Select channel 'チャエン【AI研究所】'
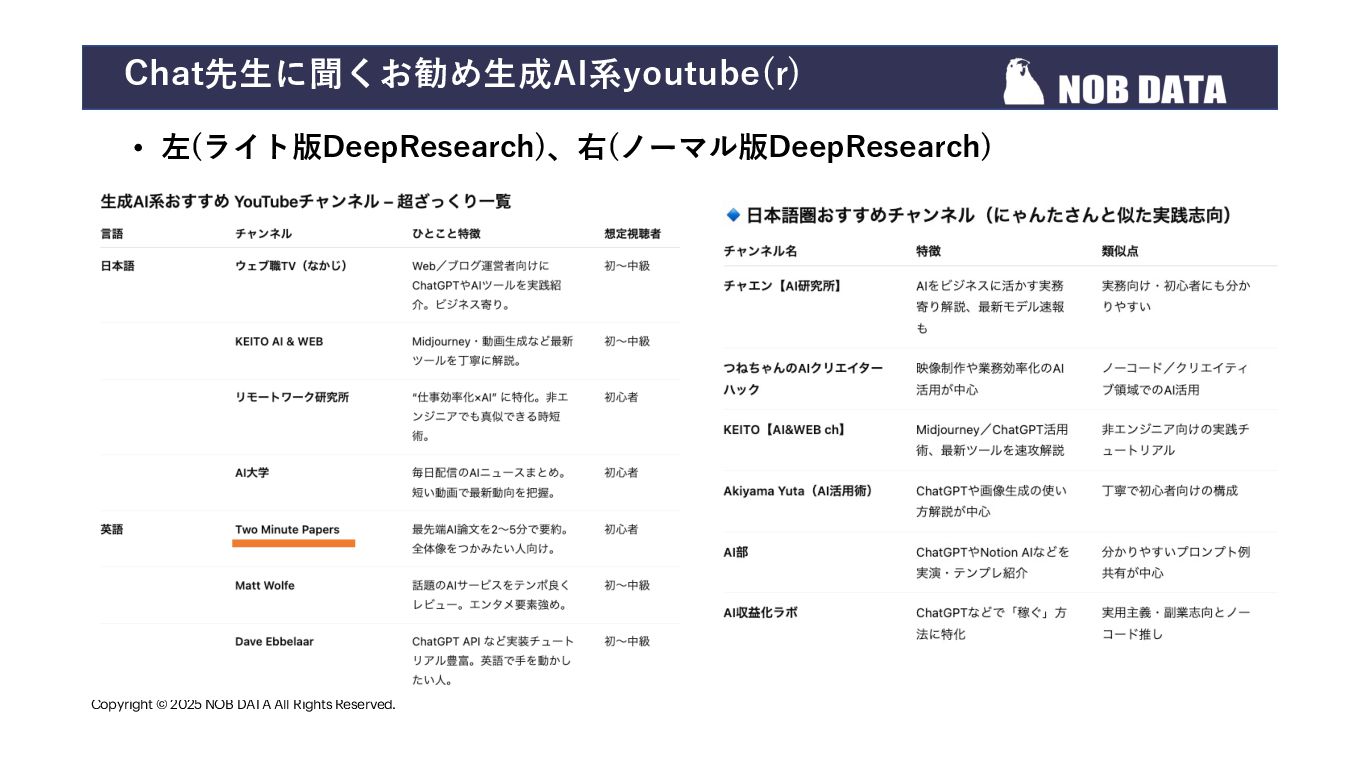This screenshot has height=765, width=1361. [x=782, y=286]
